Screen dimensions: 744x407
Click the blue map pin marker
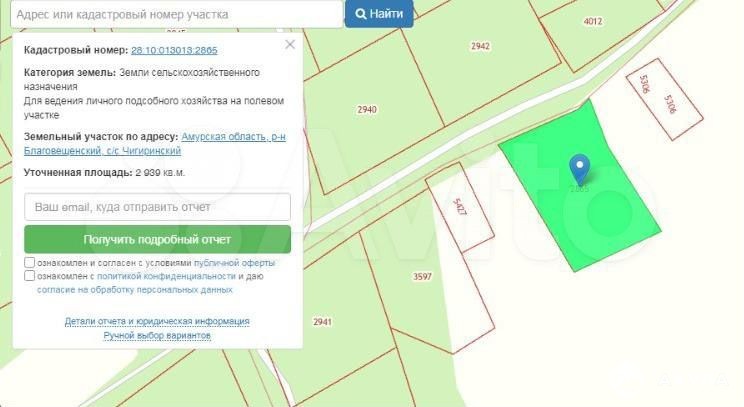(579, 168)
